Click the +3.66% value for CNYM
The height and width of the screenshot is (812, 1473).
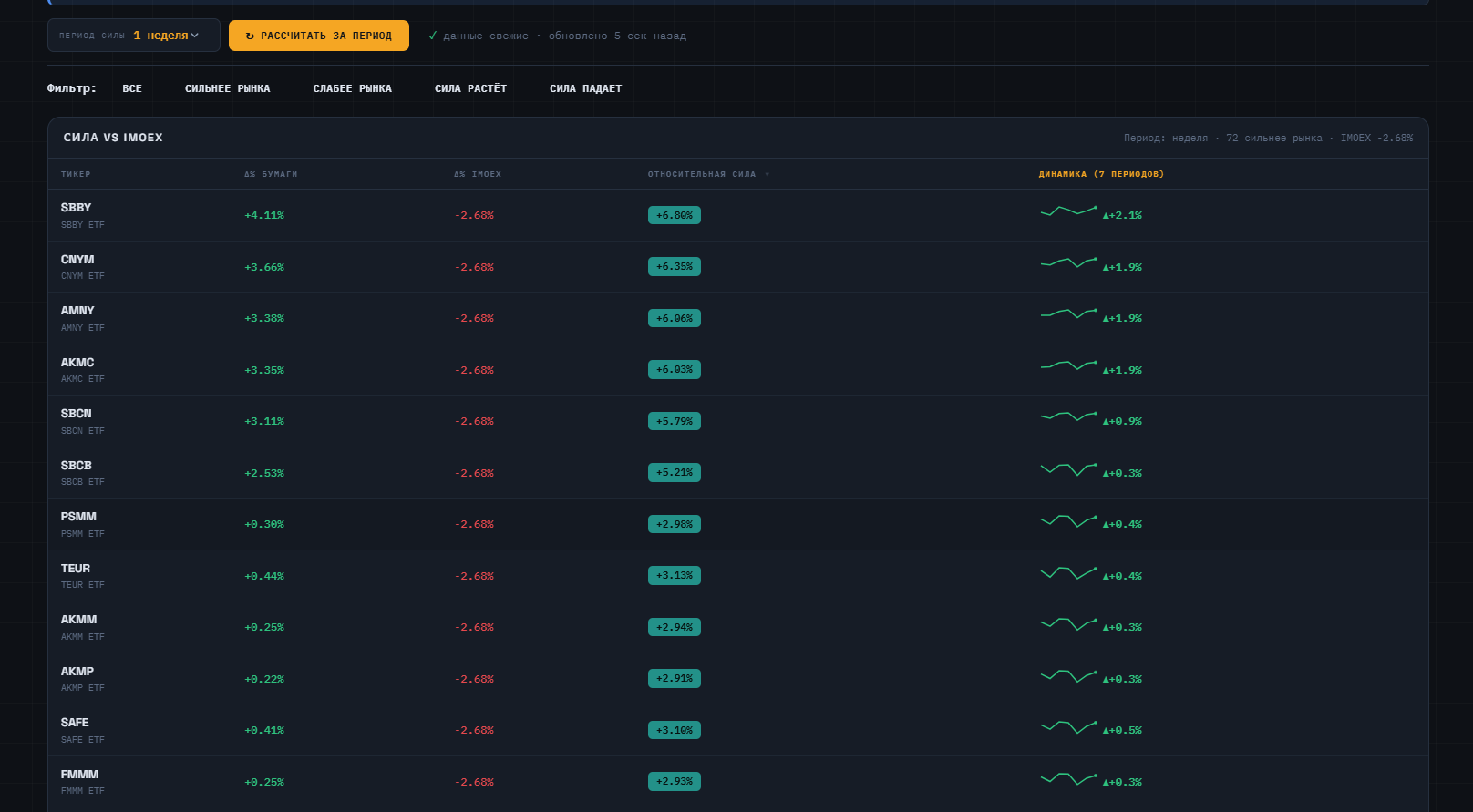tap(264, 268)
